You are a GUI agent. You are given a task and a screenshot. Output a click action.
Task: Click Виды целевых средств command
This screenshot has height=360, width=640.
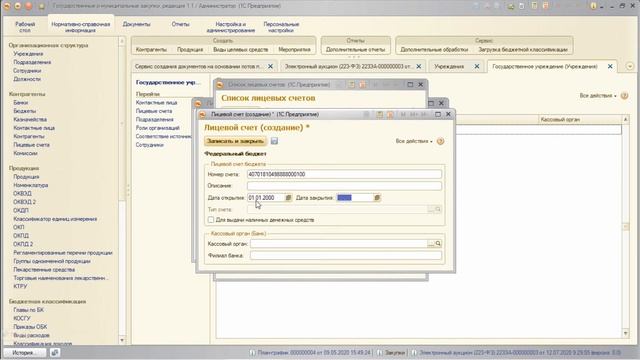pos(241,49)
